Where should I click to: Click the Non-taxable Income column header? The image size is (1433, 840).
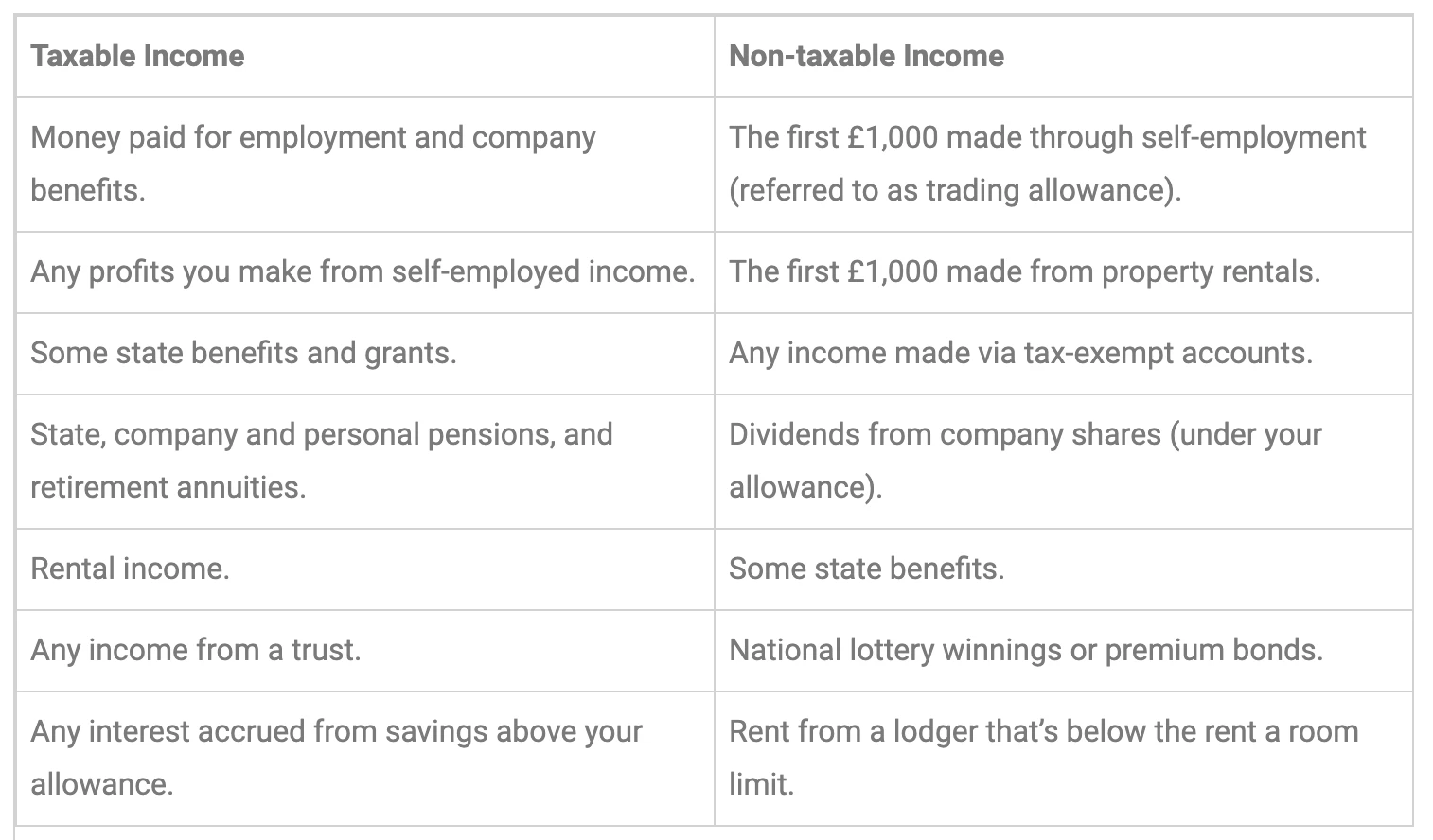[x=1063, y=56]
